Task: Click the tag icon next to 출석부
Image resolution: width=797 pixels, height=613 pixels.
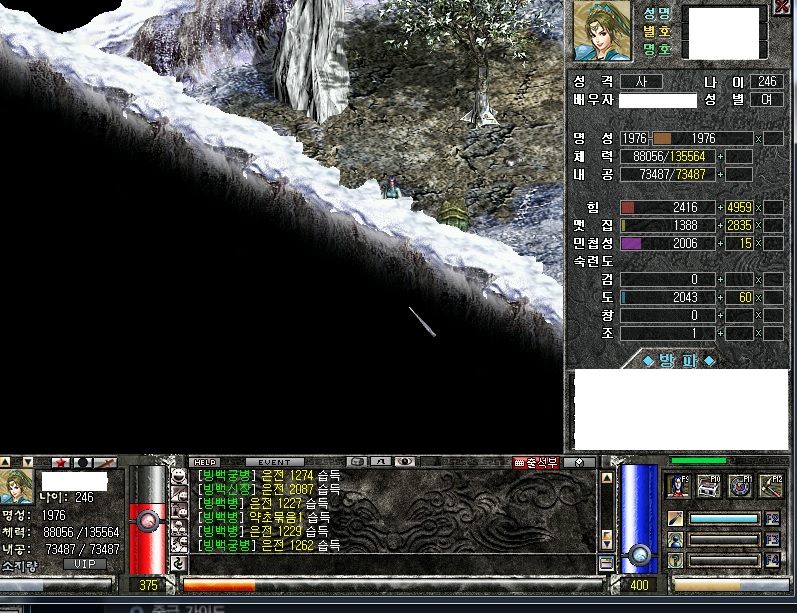Action: pos(578,463)
